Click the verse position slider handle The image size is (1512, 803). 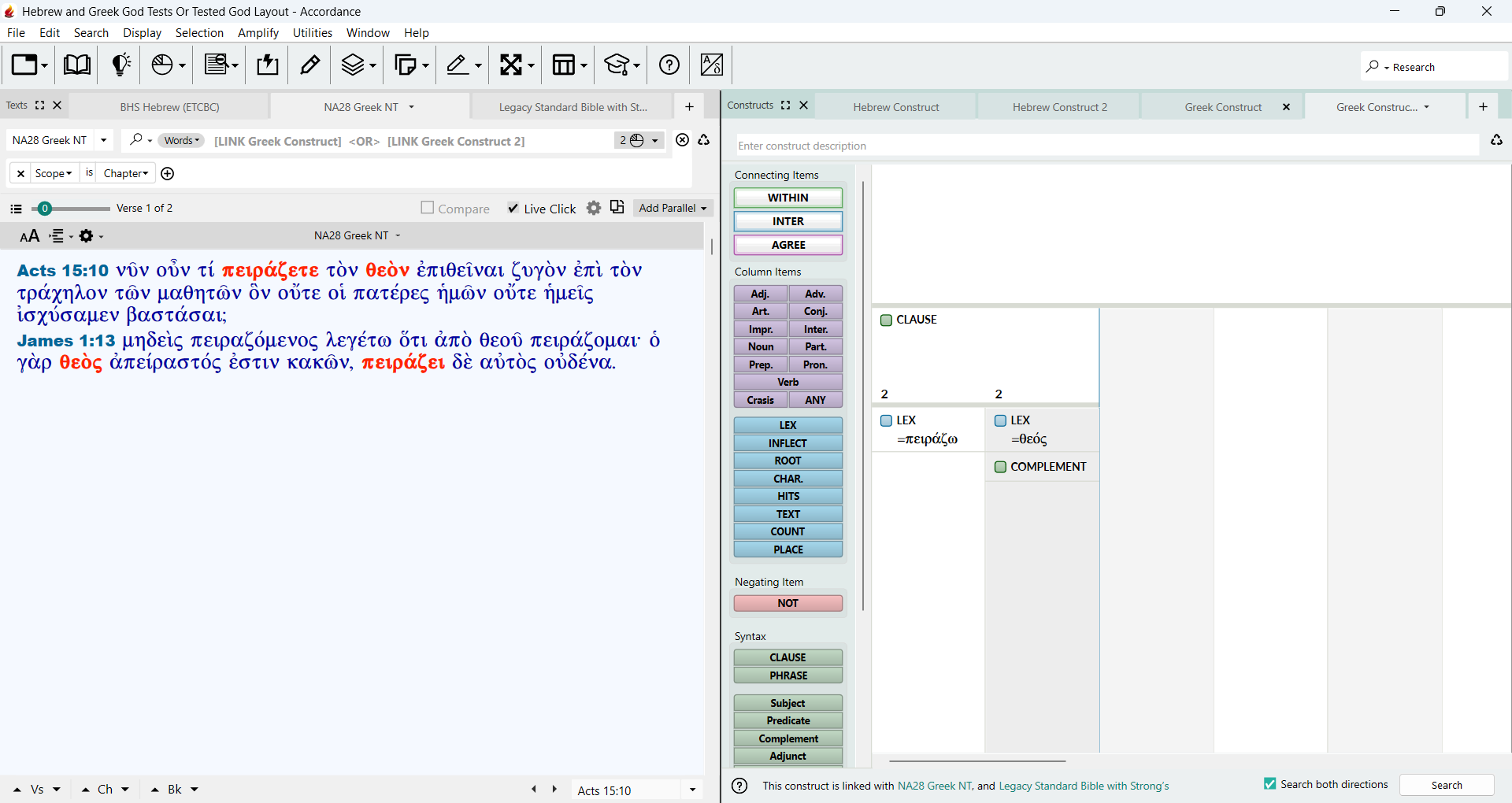click(x=45, y=209)
